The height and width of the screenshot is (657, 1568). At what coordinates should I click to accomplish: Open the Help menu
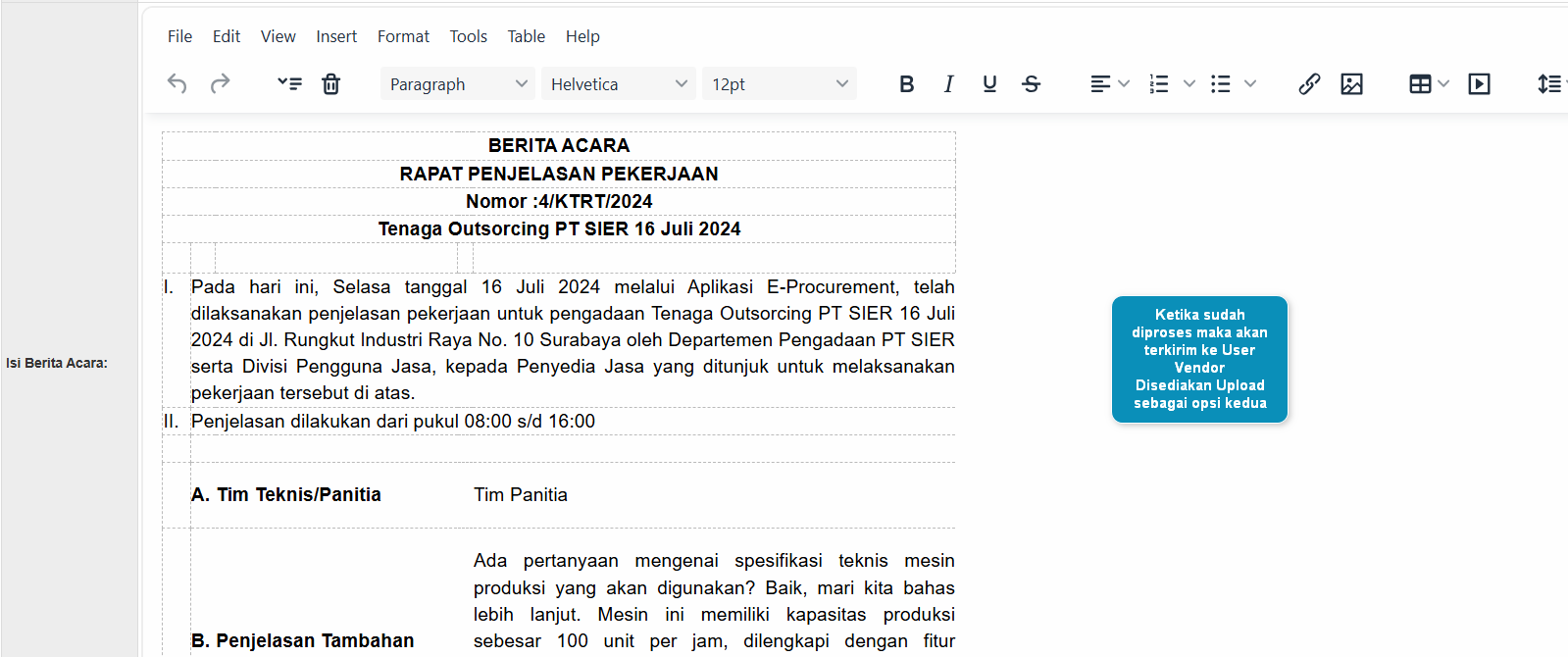pyautogui.click(x=582, y=36)
